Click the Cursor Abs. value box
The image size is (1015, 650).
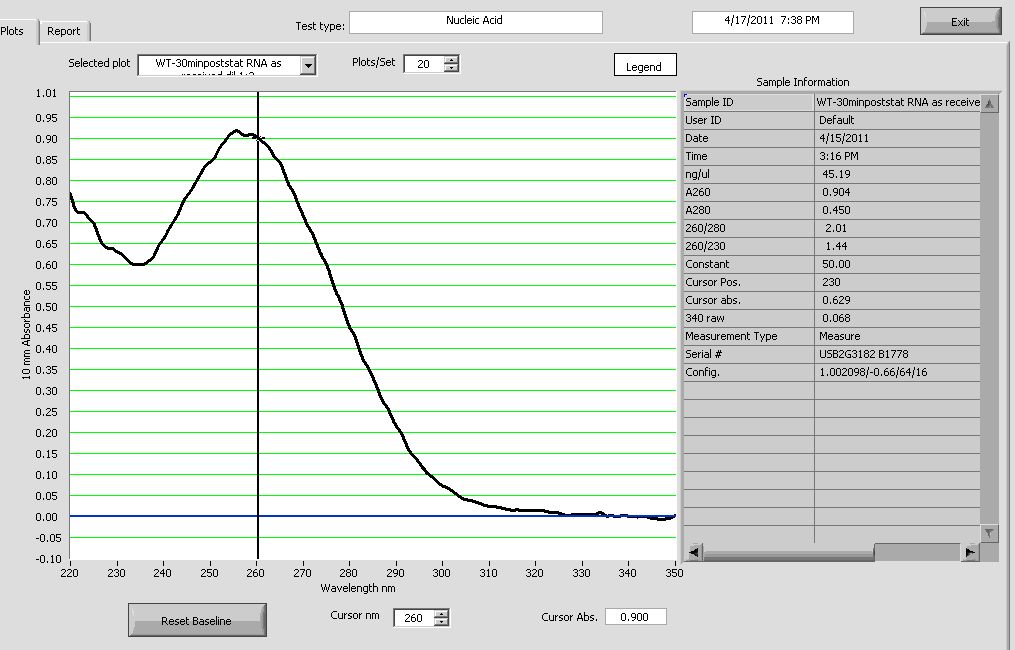point(635,617)
